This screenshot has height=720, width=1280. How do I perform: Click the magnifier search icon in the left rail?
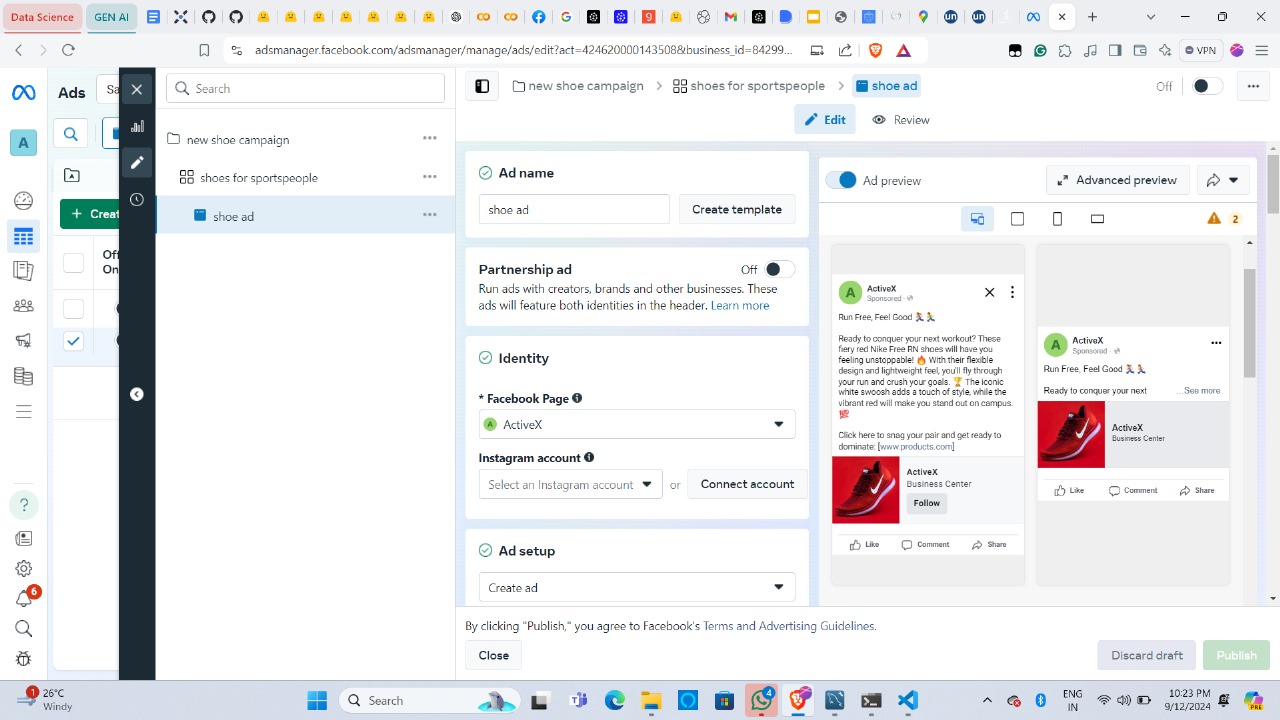[x=24, y=628]
